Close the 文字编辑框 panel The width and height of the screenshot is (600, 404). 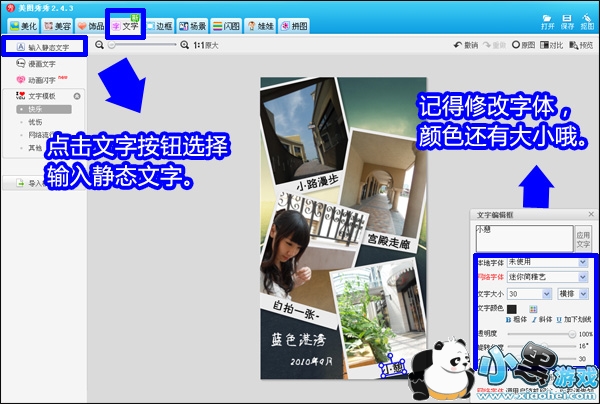[x=591, y=214]
